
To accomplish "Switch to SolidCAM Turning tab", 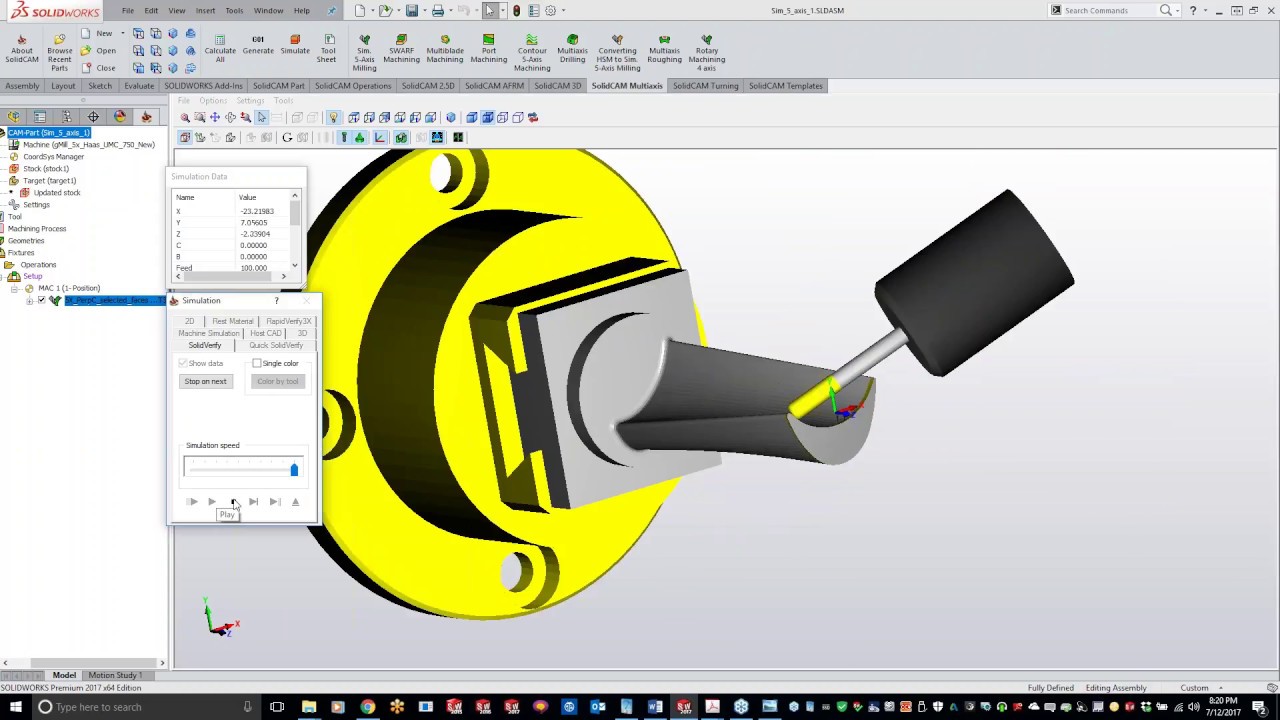I will point(705,86).
